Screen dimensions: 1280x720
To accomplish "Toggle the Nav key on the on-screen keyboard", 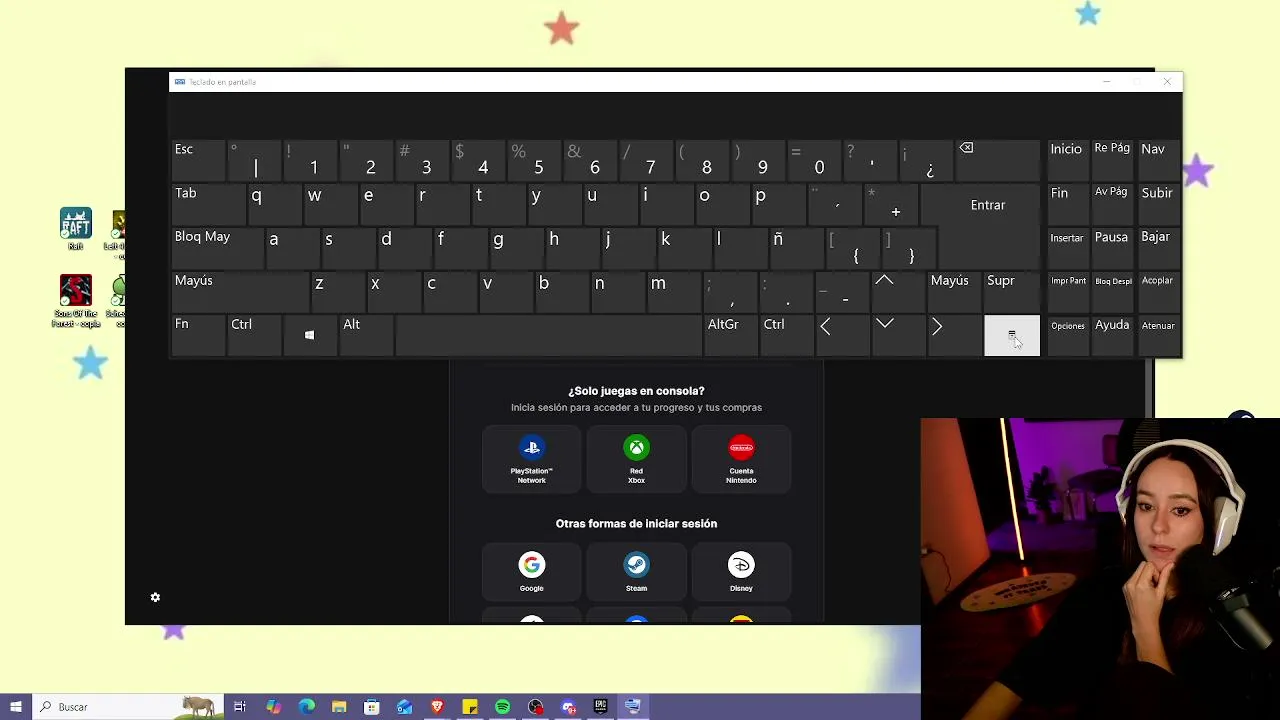I will coord(1159,160).
